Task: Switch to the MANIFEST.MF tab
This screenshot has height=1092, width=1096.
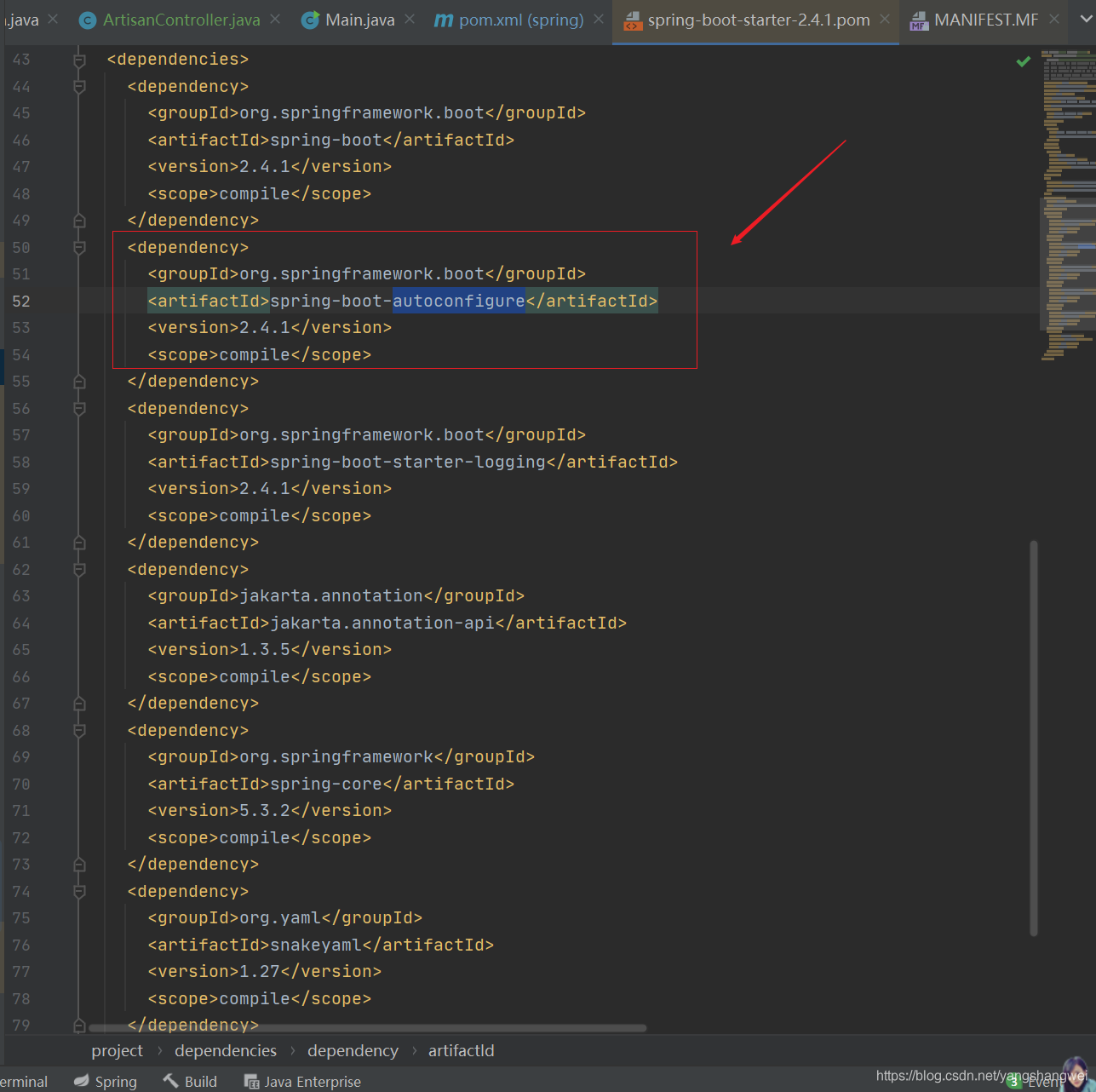Action: pos(985,20)
